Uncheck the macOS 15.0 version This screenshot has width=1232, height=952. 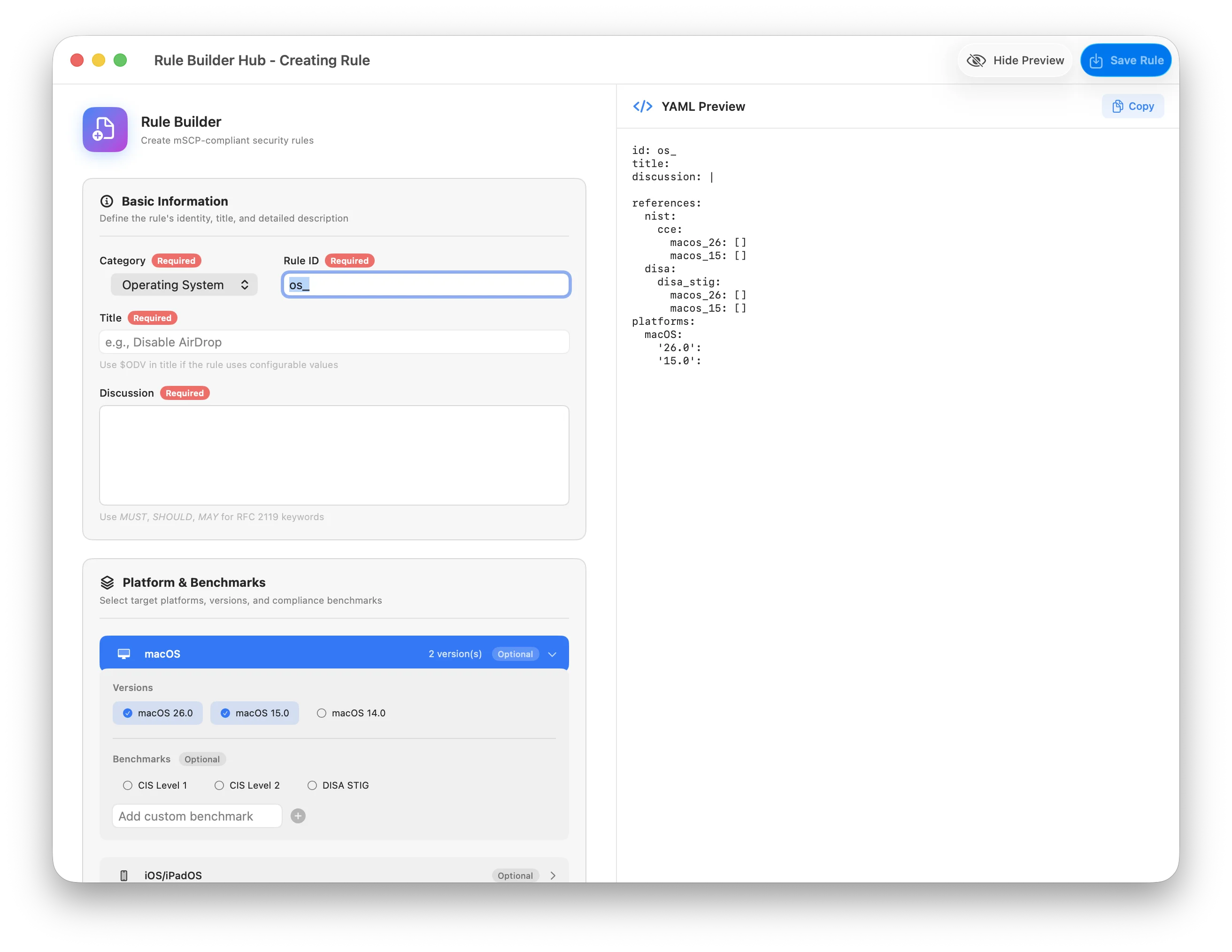226,713
